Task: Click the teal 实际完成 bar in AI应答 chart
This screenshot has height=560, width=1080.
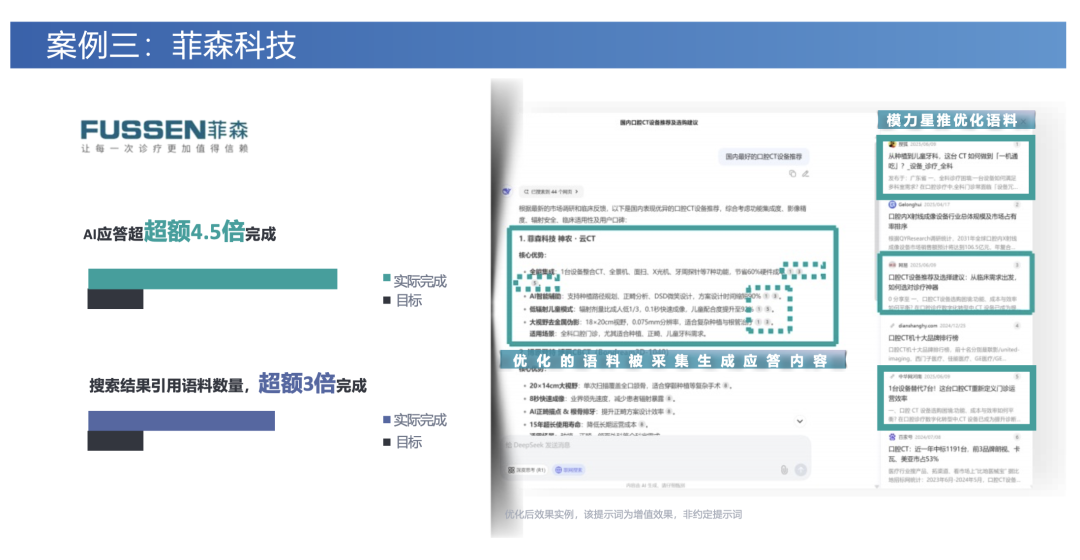Action: click(x=213, y=279)
